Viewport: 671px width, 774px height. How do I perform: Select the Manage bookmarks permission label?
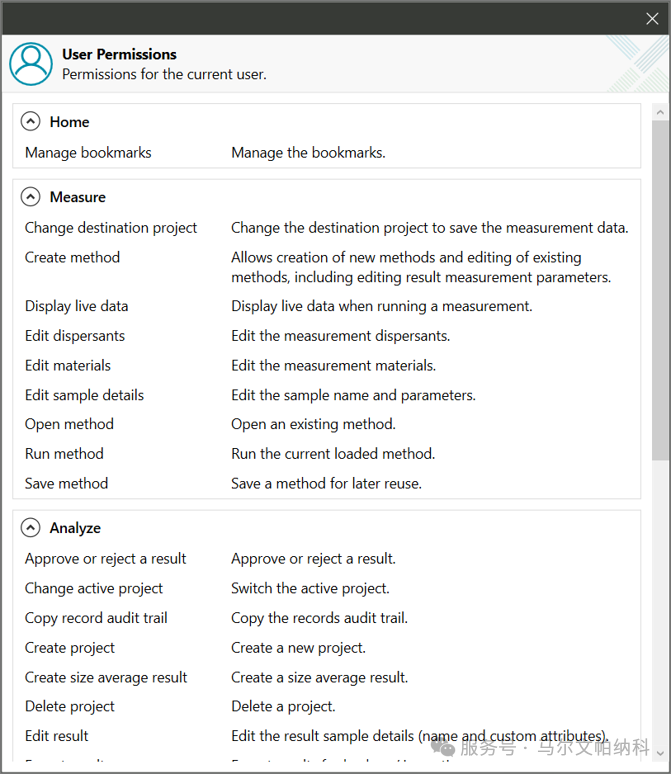pos(88,153)
